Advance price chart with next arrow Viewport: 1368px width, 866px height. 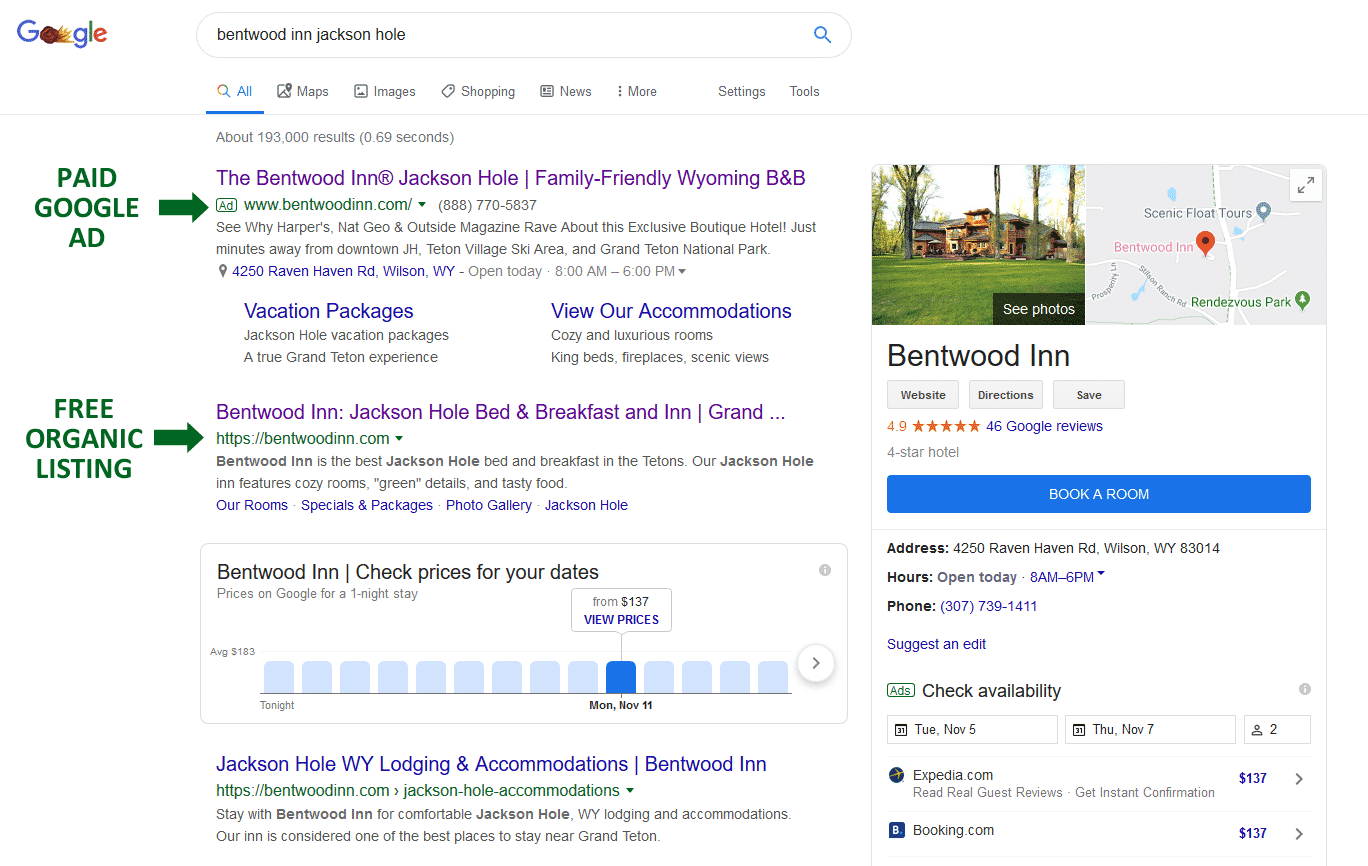coord(816,662)
